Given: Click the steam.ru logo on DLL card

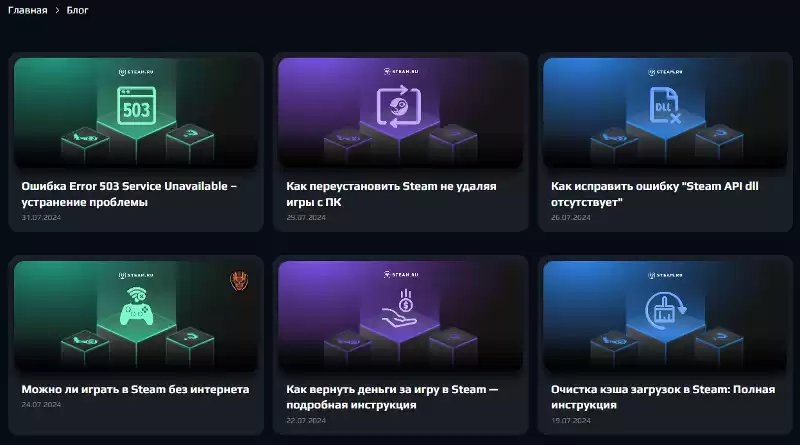Looking at the screenshot, I should tap(665, 72).
